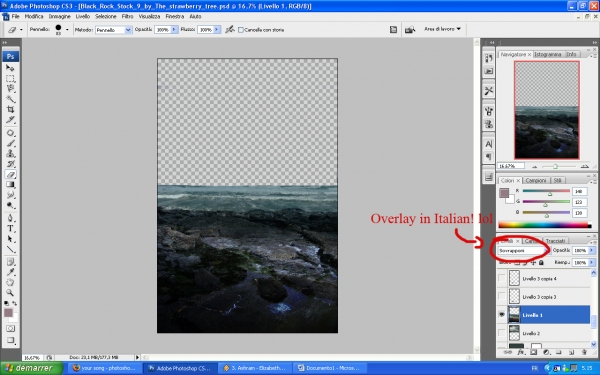
Task: Select the Eyedropper tool
Action: (x=10, y=272)
